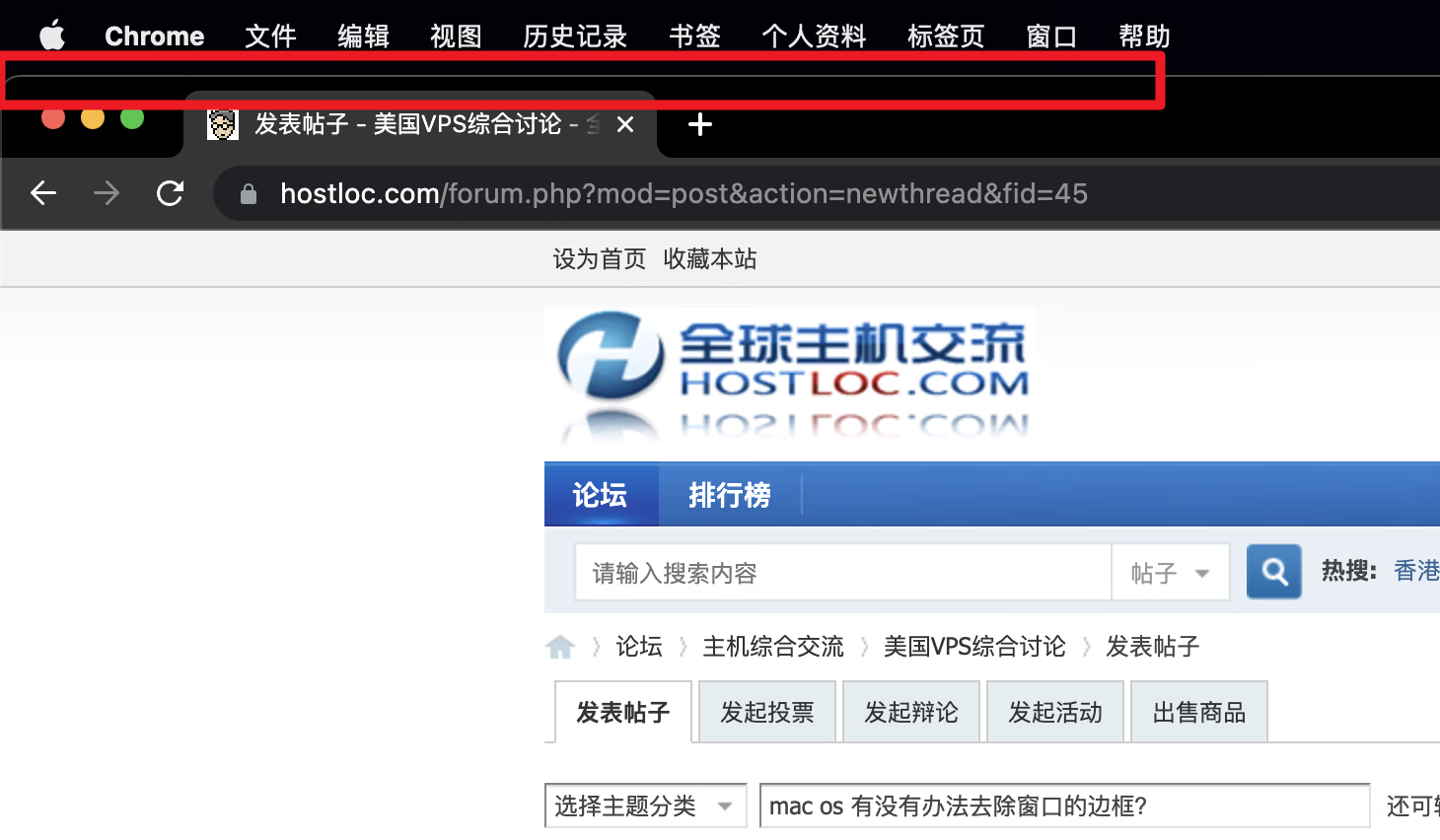The width and height of the screenshot is (1440, 840).
Task: Open 美国VPS综合讨论 breadcrumb link
Action: coord(974,647)
